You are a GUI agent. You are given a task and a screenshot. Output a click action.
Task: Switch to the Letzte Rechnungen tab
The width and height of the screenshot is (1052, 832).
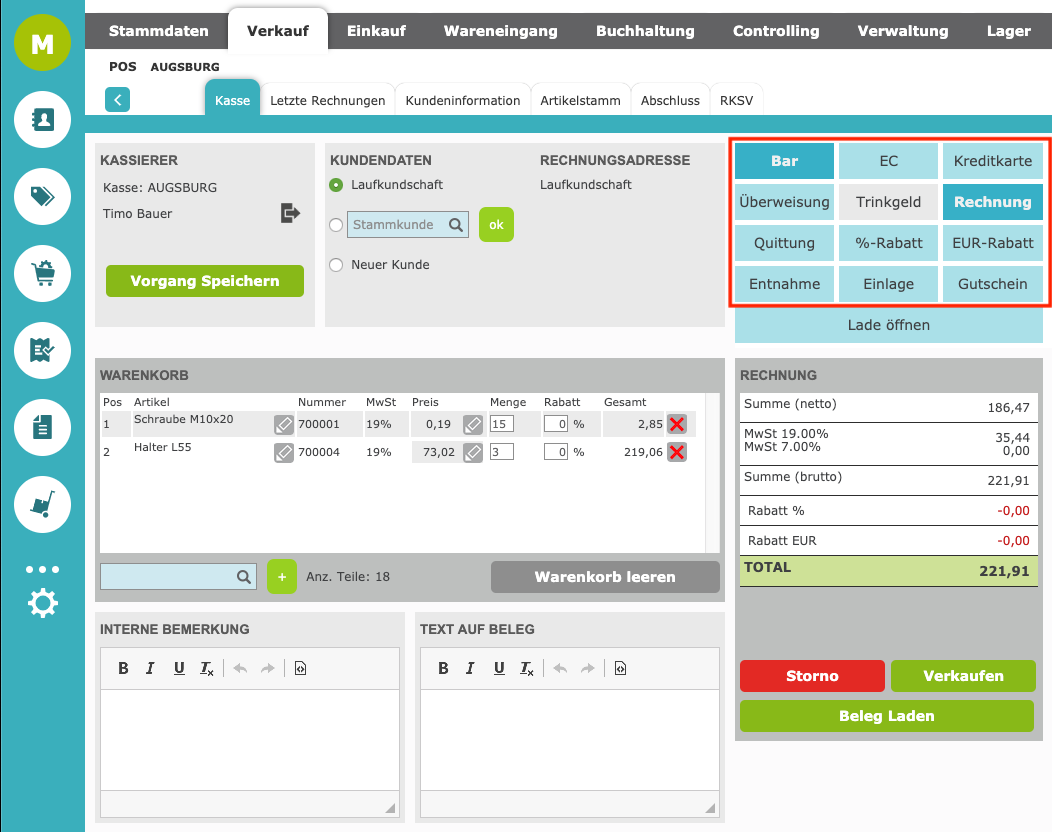point(327,101)
